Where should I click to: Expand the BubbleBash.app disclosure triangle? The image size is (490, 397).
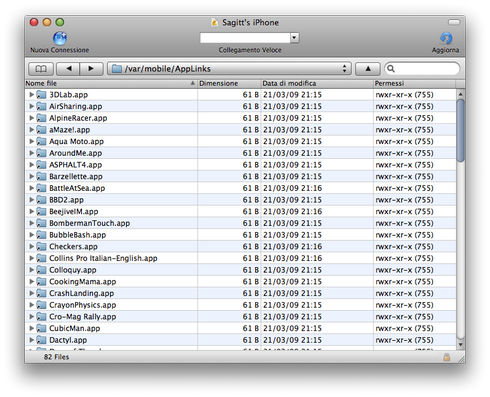31,235
